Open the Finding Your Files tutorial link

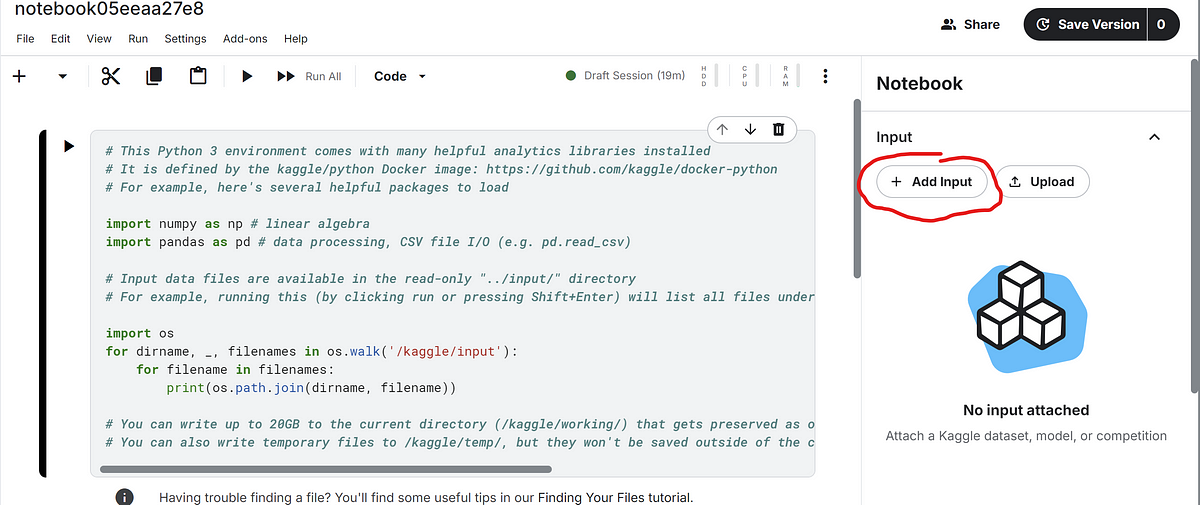tap(614, 497)
